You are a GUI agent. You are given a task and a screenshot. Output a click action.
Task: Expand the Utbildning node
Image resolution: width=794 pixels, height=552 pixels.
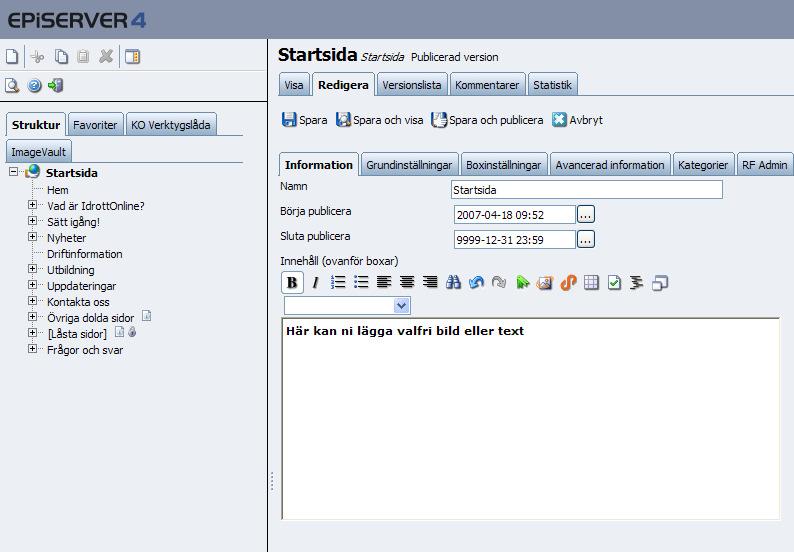coord(32,269)
